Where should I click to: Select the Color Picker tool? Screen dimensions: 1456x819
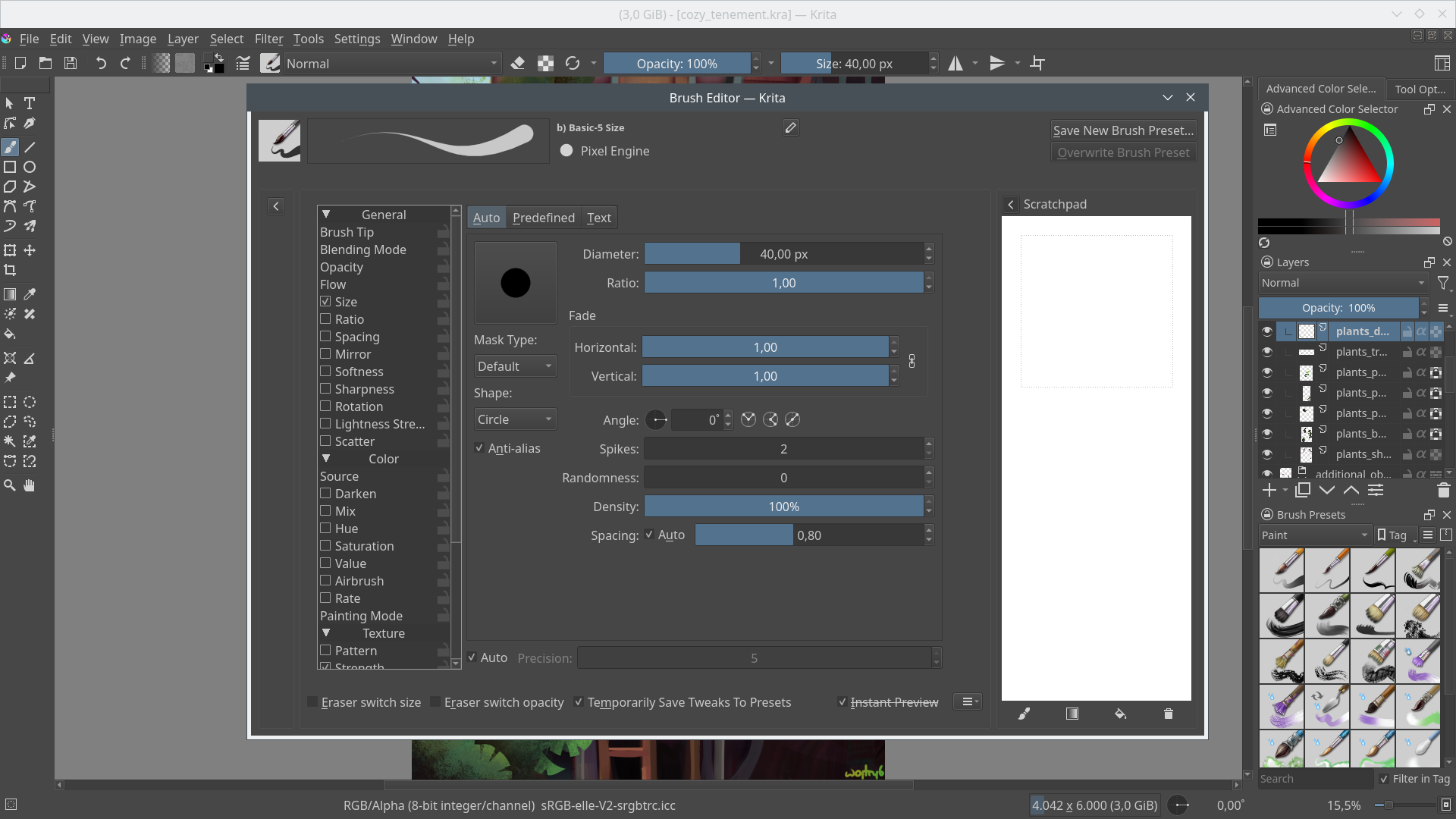(x=29, y=294)
